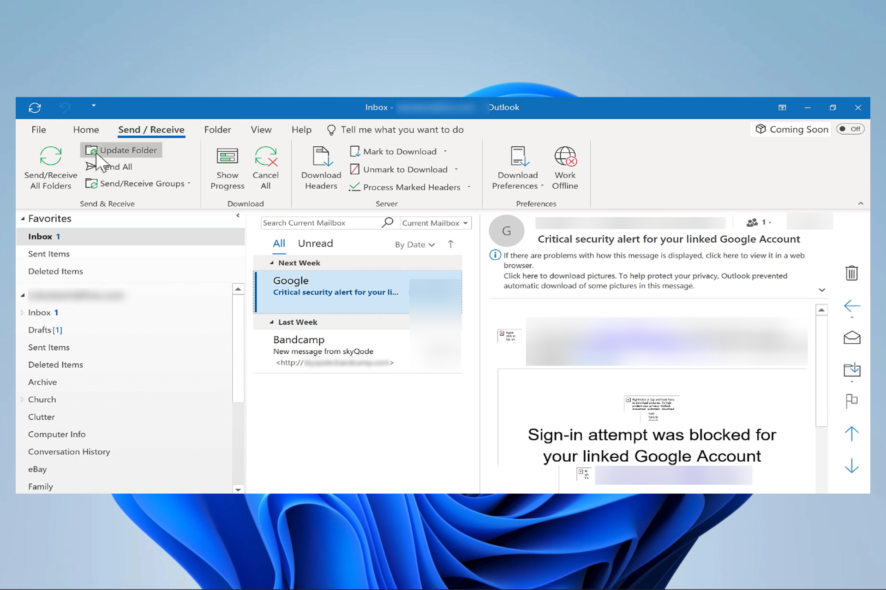Click the sync icon in title bar
Screen dimensions: 886x590
click(x=34, y=107)
